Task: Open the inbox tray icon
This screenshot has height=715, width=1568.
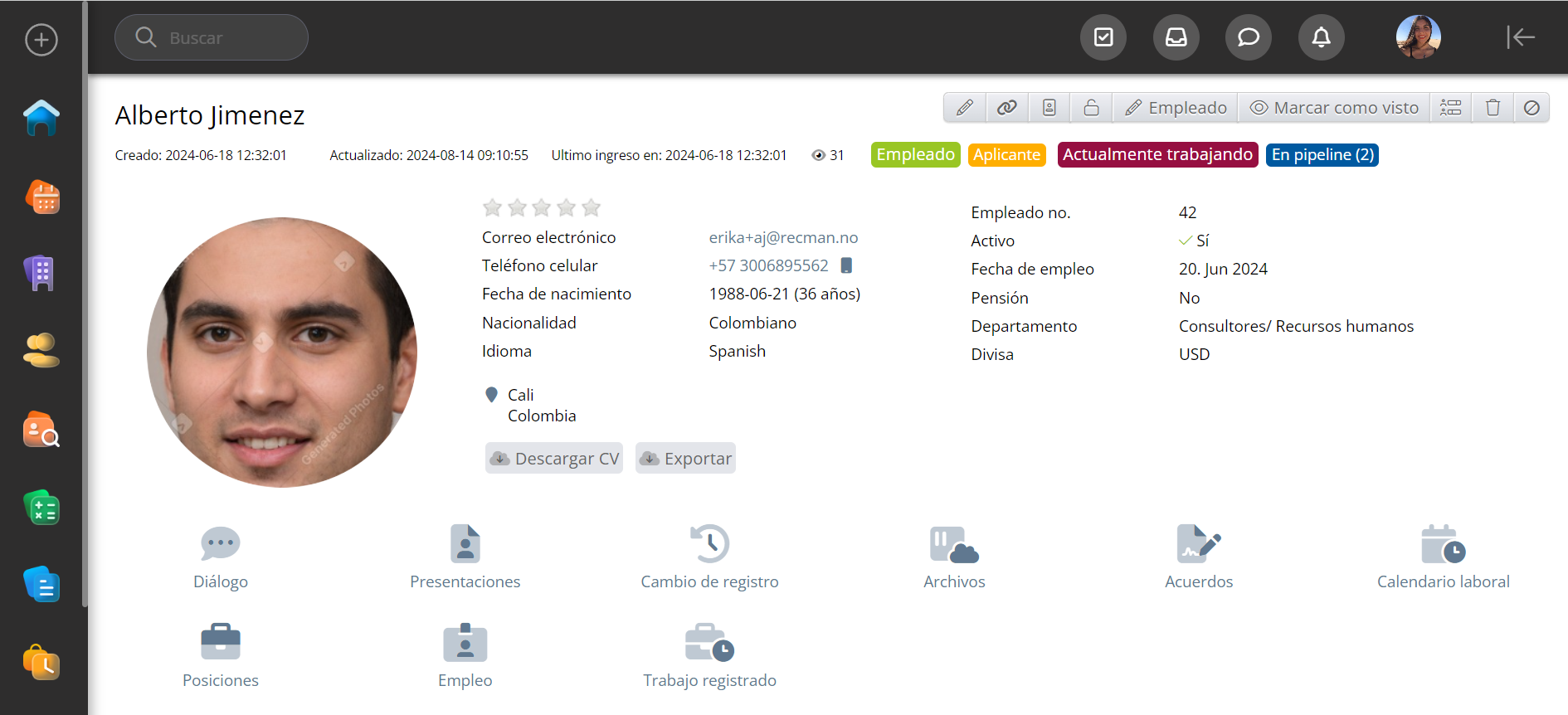Action: coord(1176,37)
